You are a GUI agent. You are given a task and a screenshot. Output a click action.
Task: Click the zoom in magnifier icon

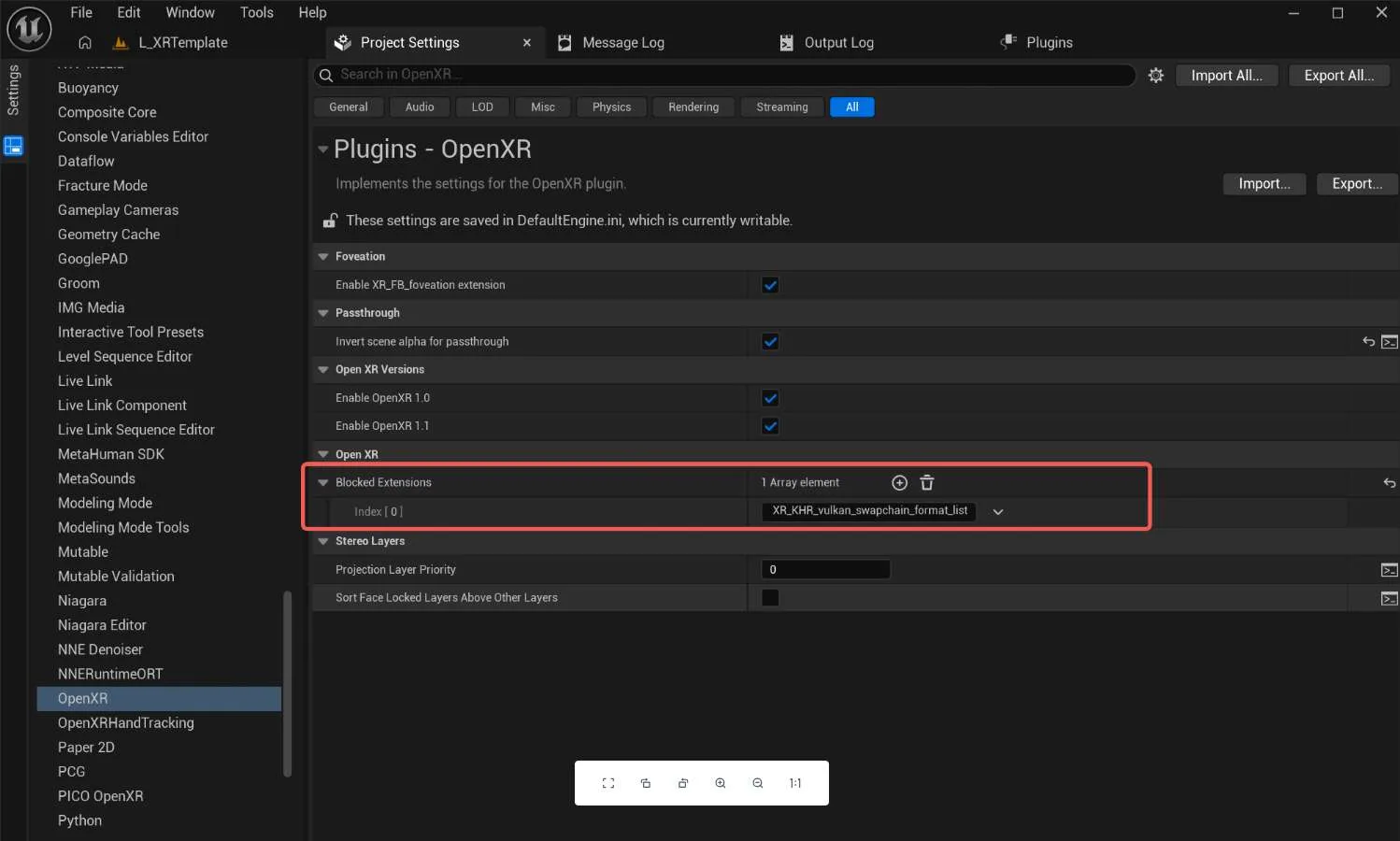pyautogui.click(x=721, y=783)
